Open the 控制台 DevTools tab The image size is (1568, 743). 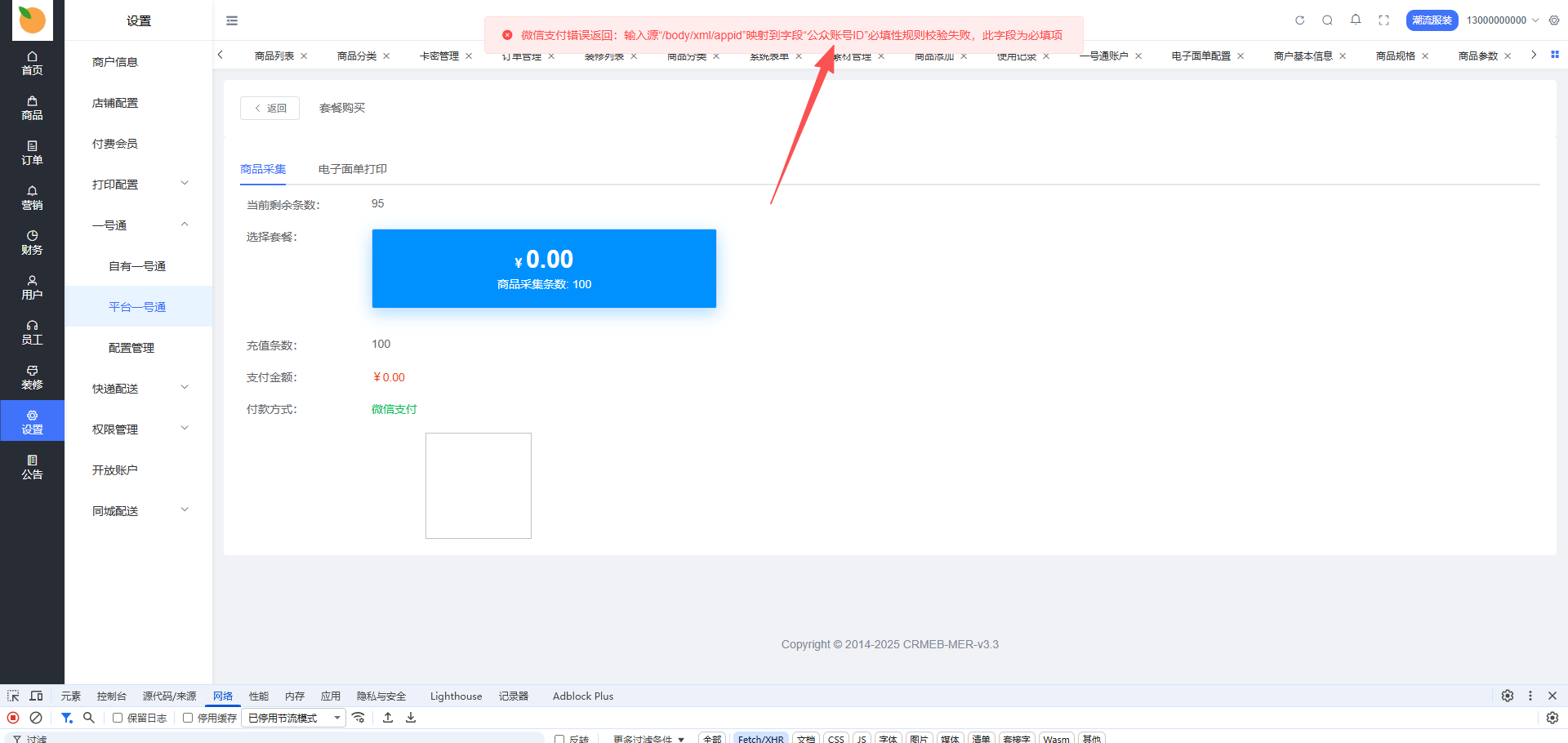click(x=111, y=696)
